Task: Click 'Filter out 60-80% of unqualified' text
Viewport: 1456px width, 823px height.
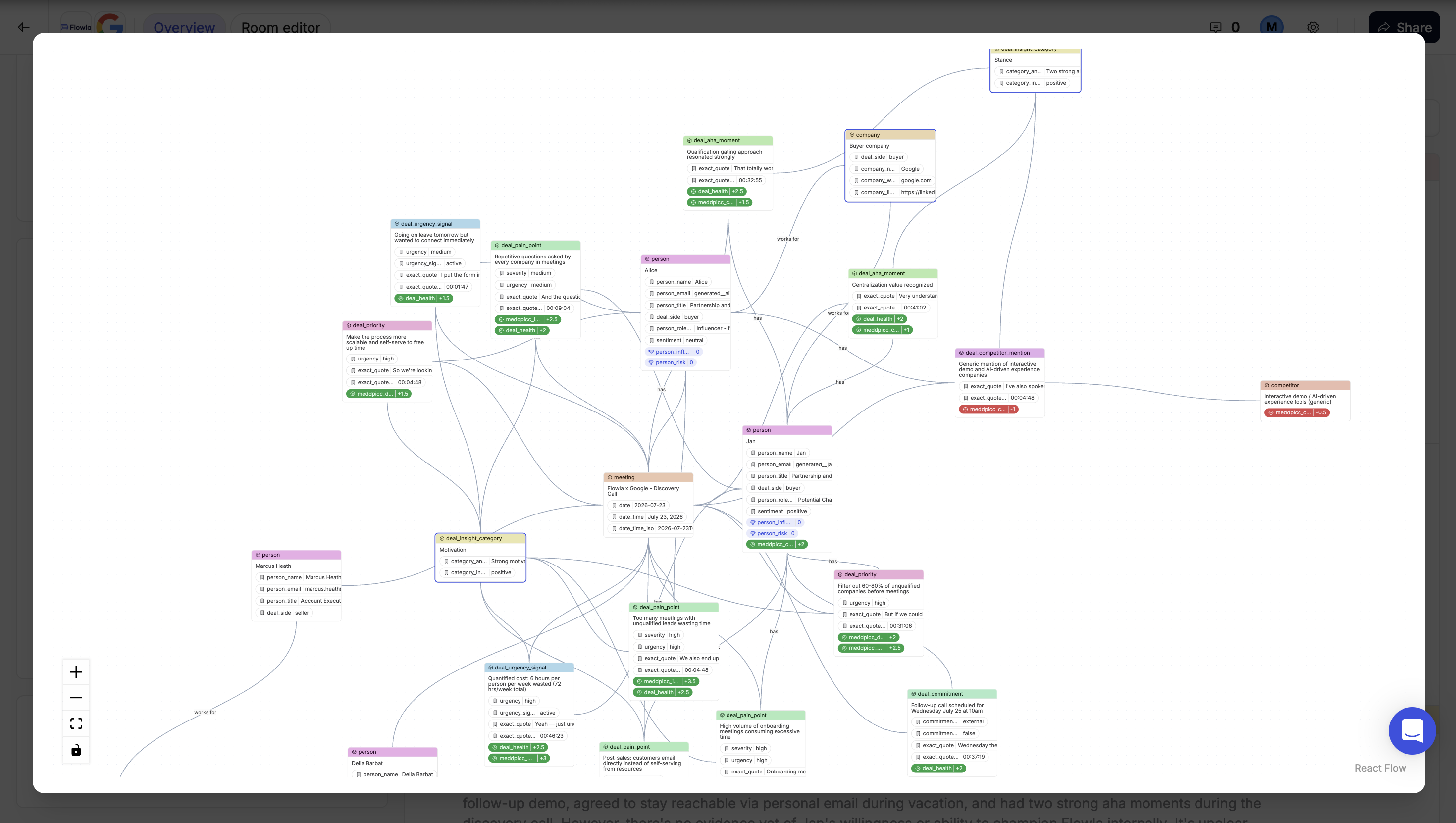Action: 879,589
